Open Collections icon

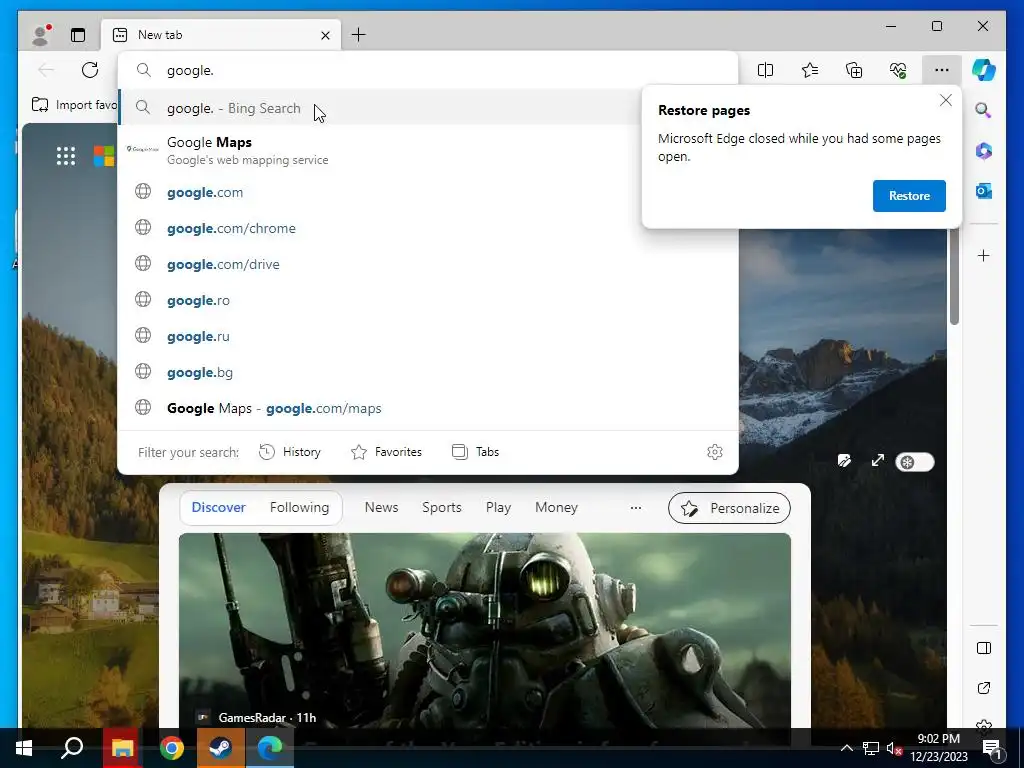[854, 70]
